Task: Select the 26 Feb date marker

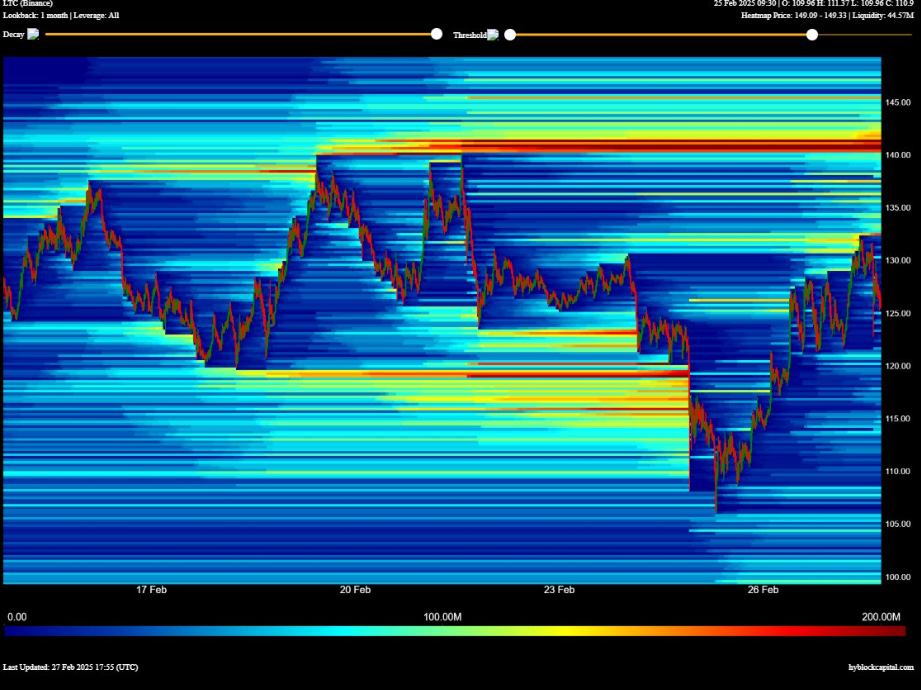Action: coord(763,590)
